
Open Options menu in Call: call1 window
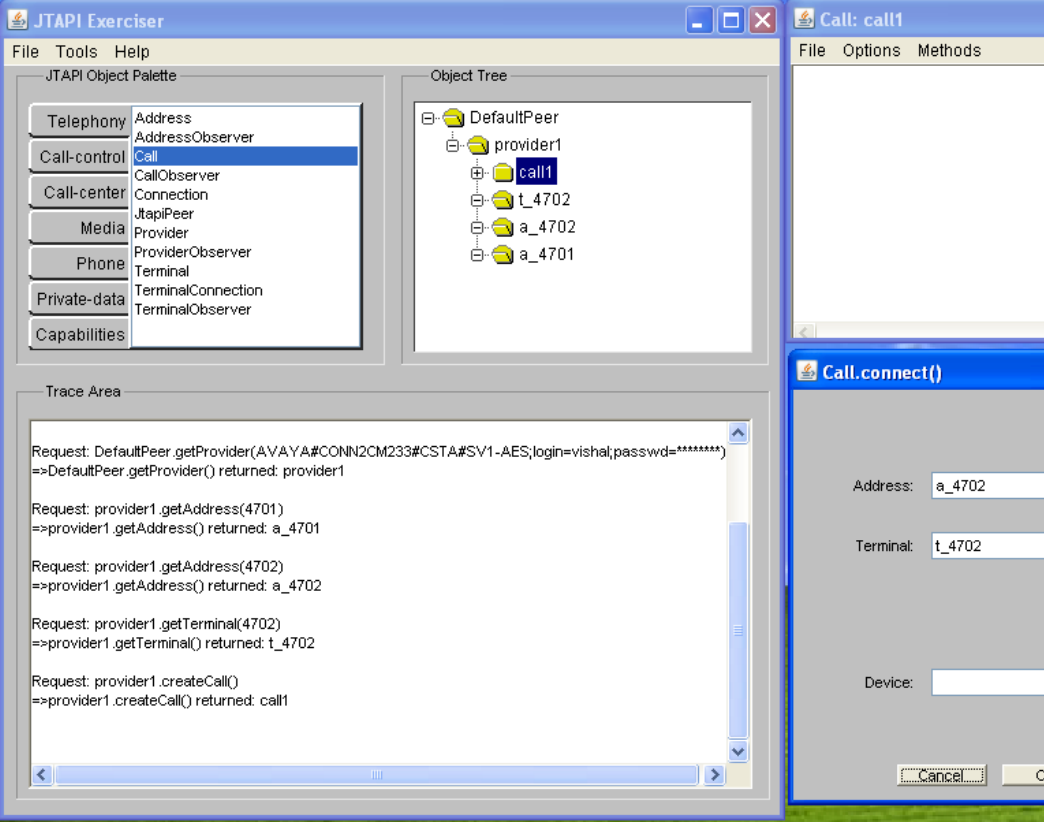872,51
